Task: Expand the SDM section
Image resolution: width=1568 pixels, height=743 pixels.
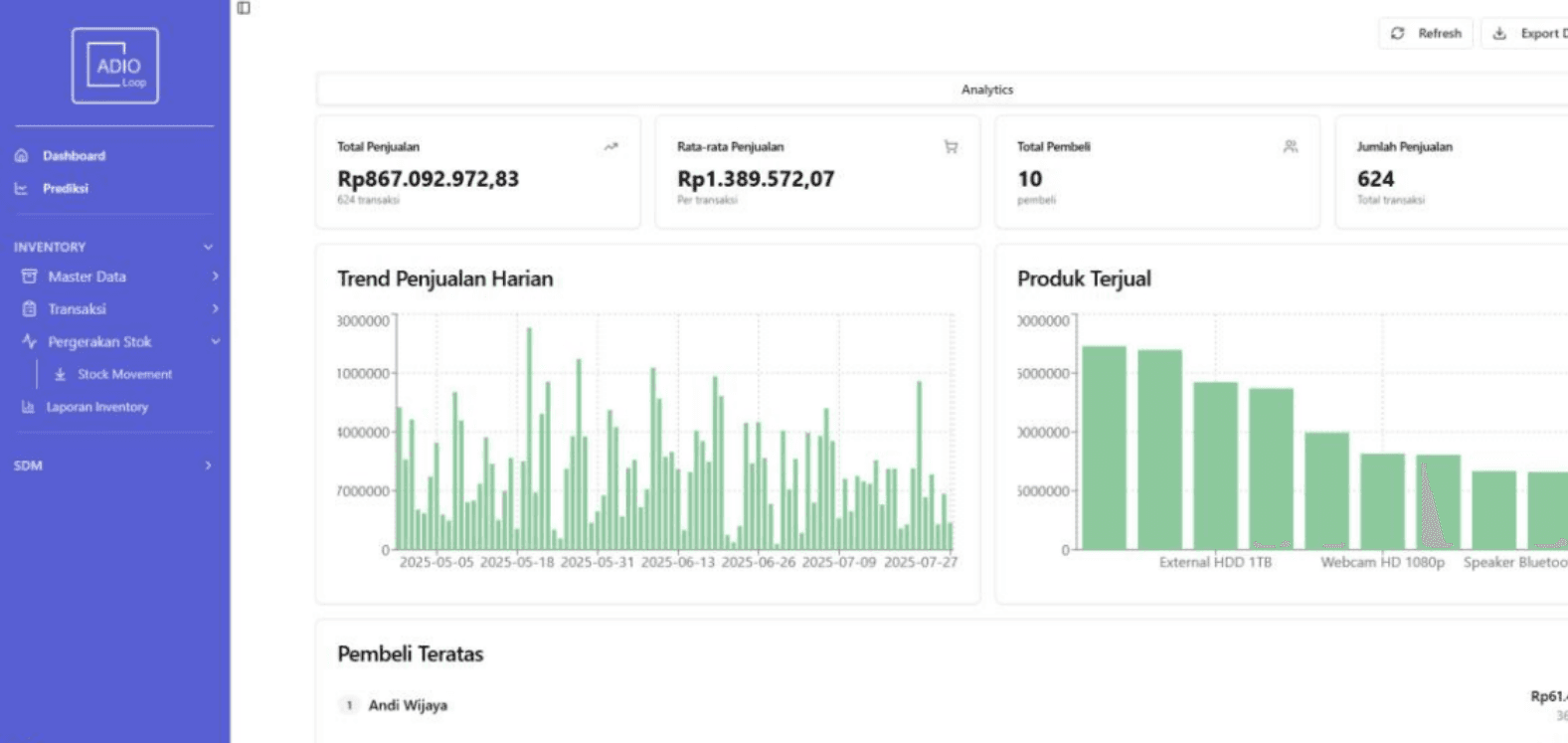Action: click(208, 465)
